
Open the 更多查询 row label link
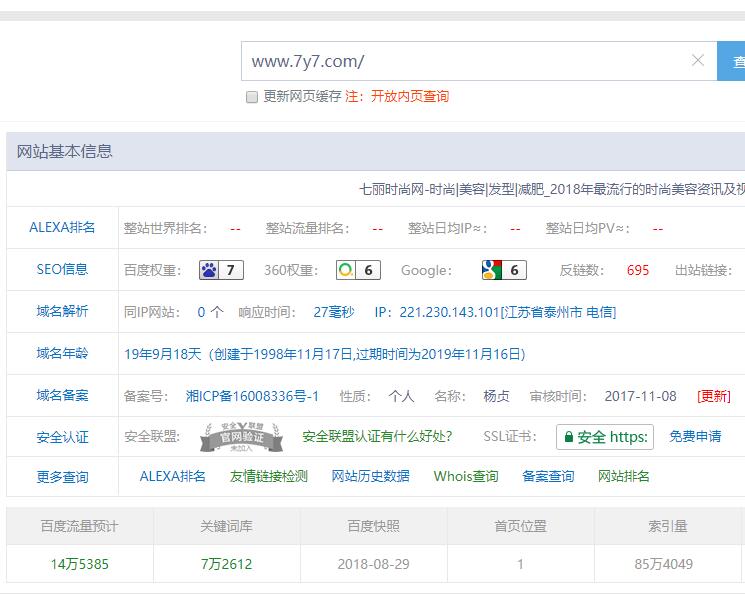(62, 477)
